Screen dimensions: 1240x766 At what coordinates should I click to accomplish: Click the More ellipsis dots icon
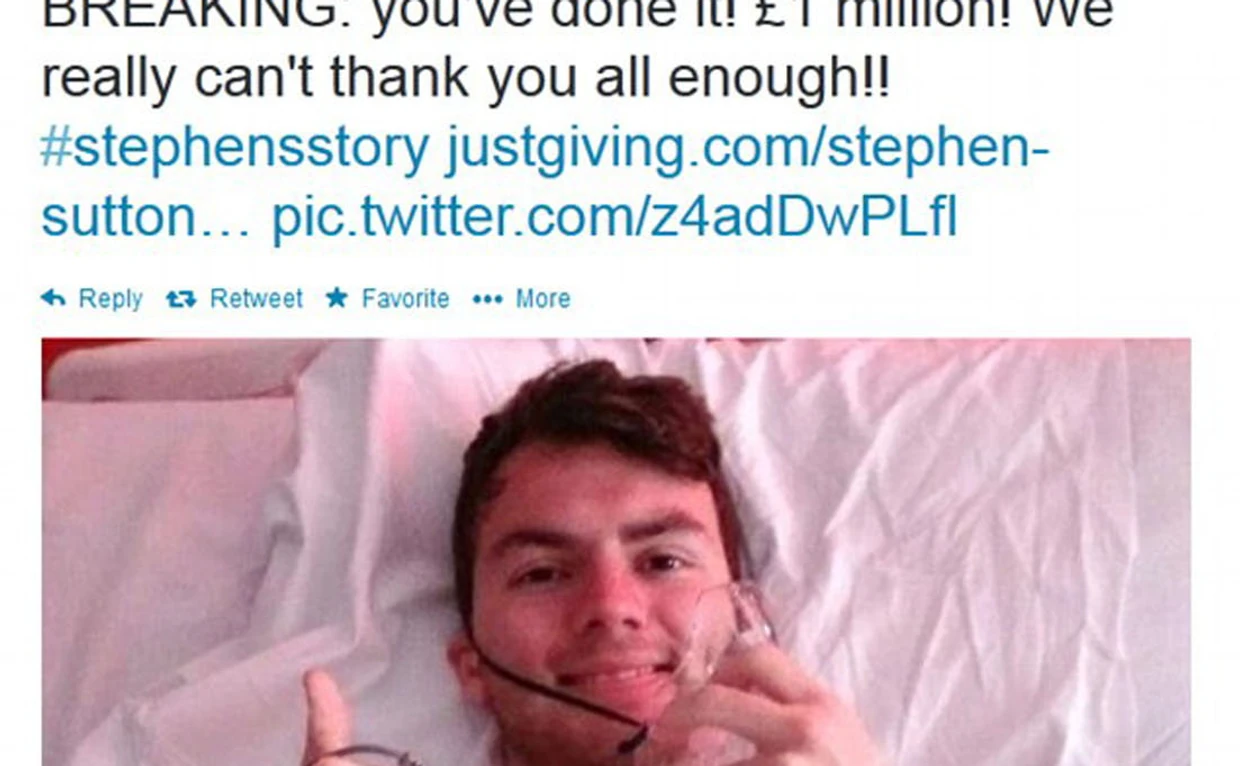[487, 299]
